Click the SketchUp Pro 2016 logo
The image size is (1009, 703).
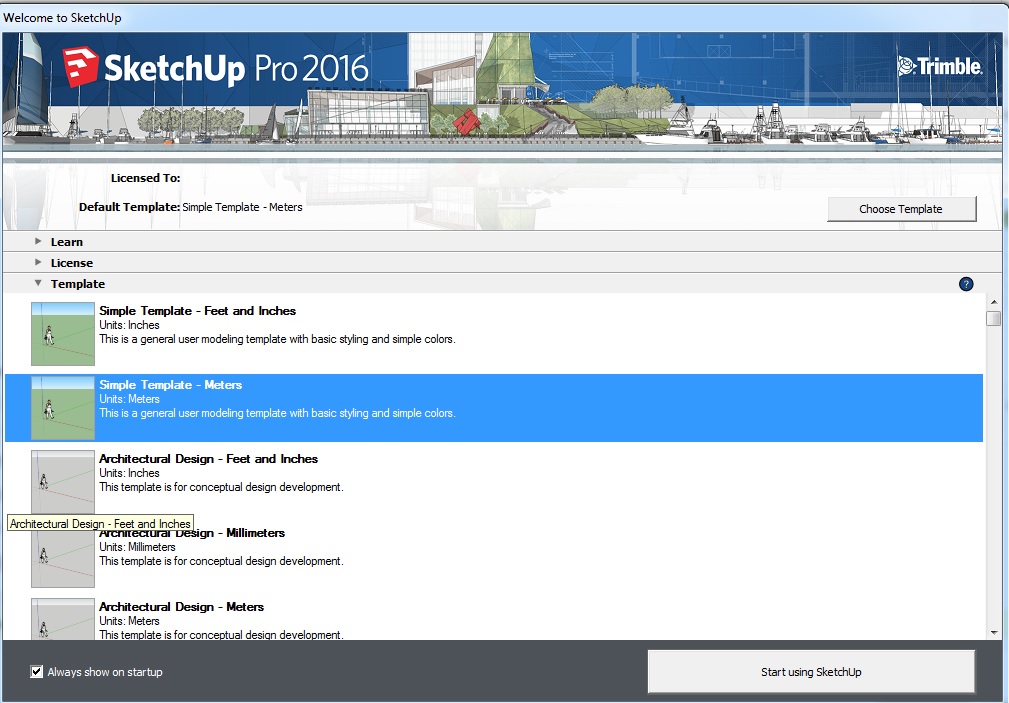[216, 67]
